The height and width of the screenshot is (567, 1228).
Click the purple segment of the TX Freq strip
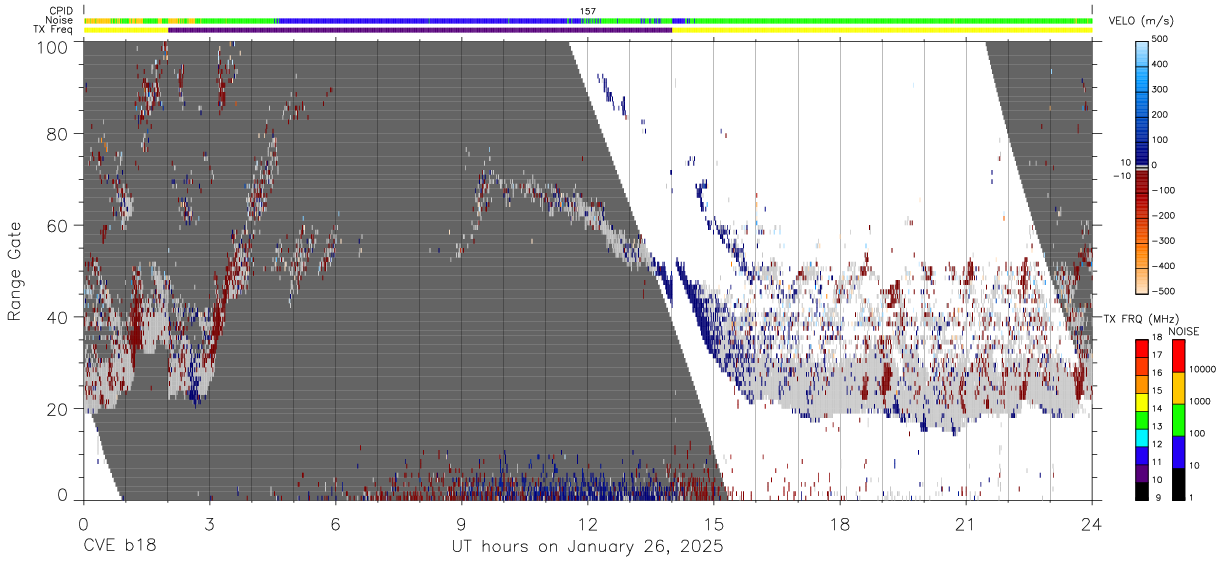coord(420,30)
